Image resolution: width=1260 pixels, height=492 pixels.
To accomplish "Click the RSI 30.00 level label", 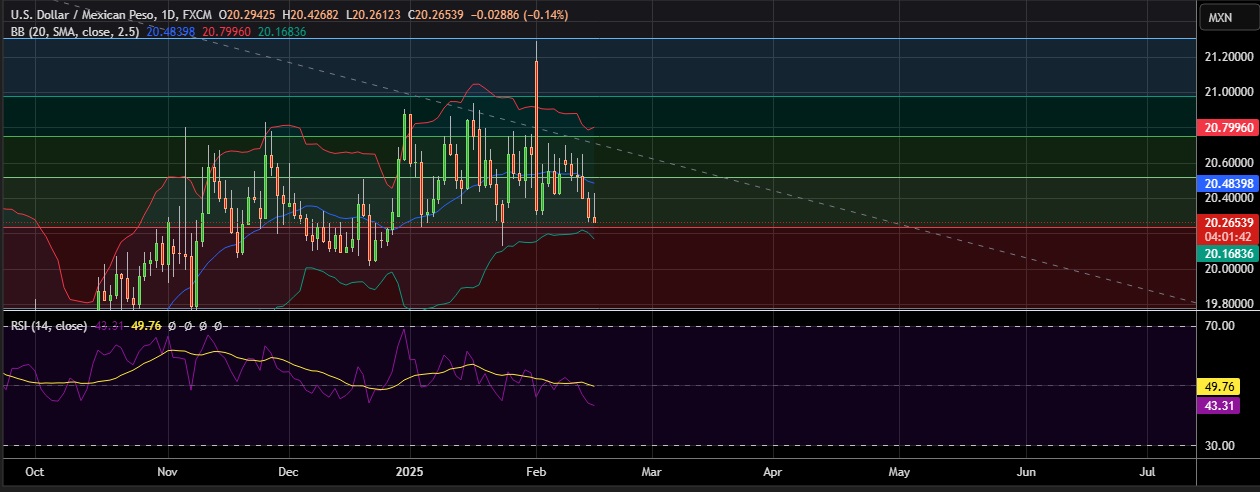I will click(x=1218, y=446).
